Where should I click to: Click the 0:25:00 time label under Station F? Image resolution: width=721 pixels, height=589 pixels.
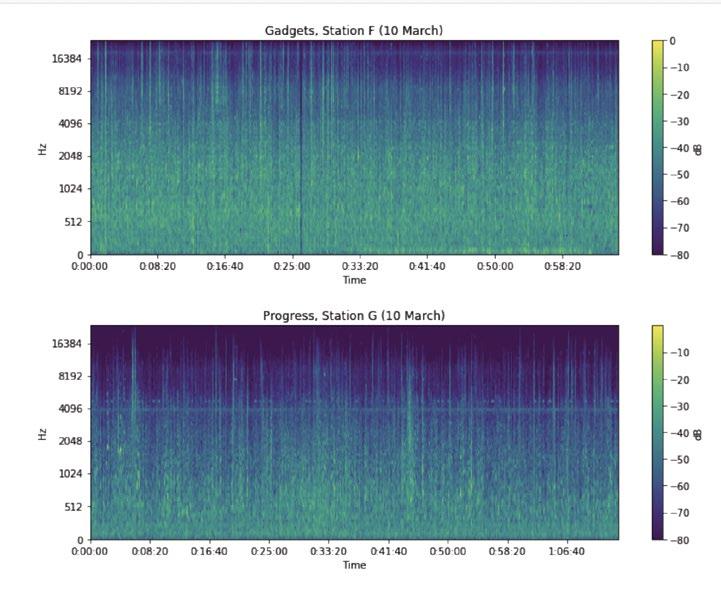[292, 267]
